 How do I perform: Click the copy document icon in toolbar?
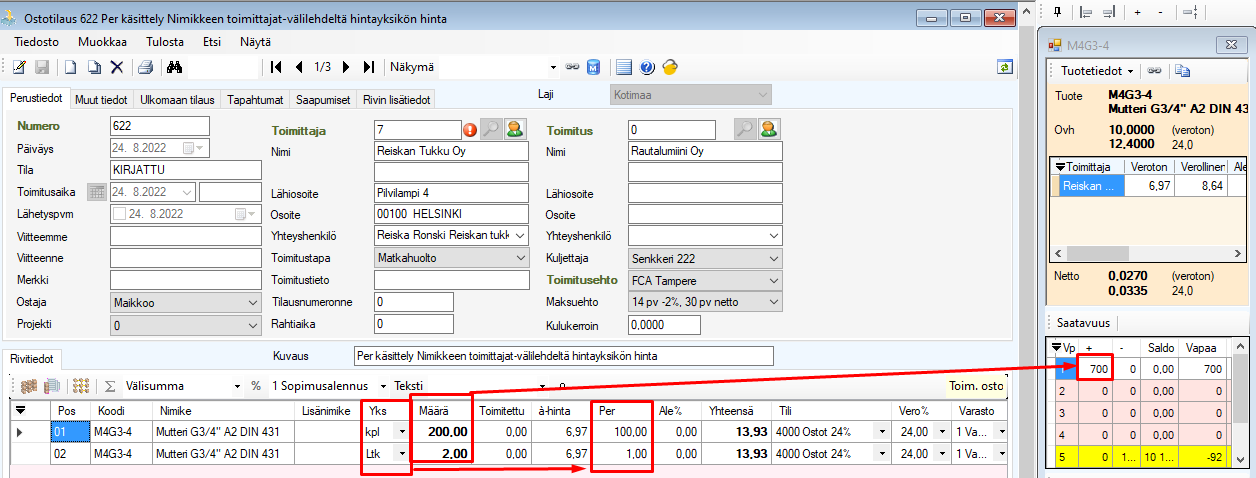click(93, 67)
